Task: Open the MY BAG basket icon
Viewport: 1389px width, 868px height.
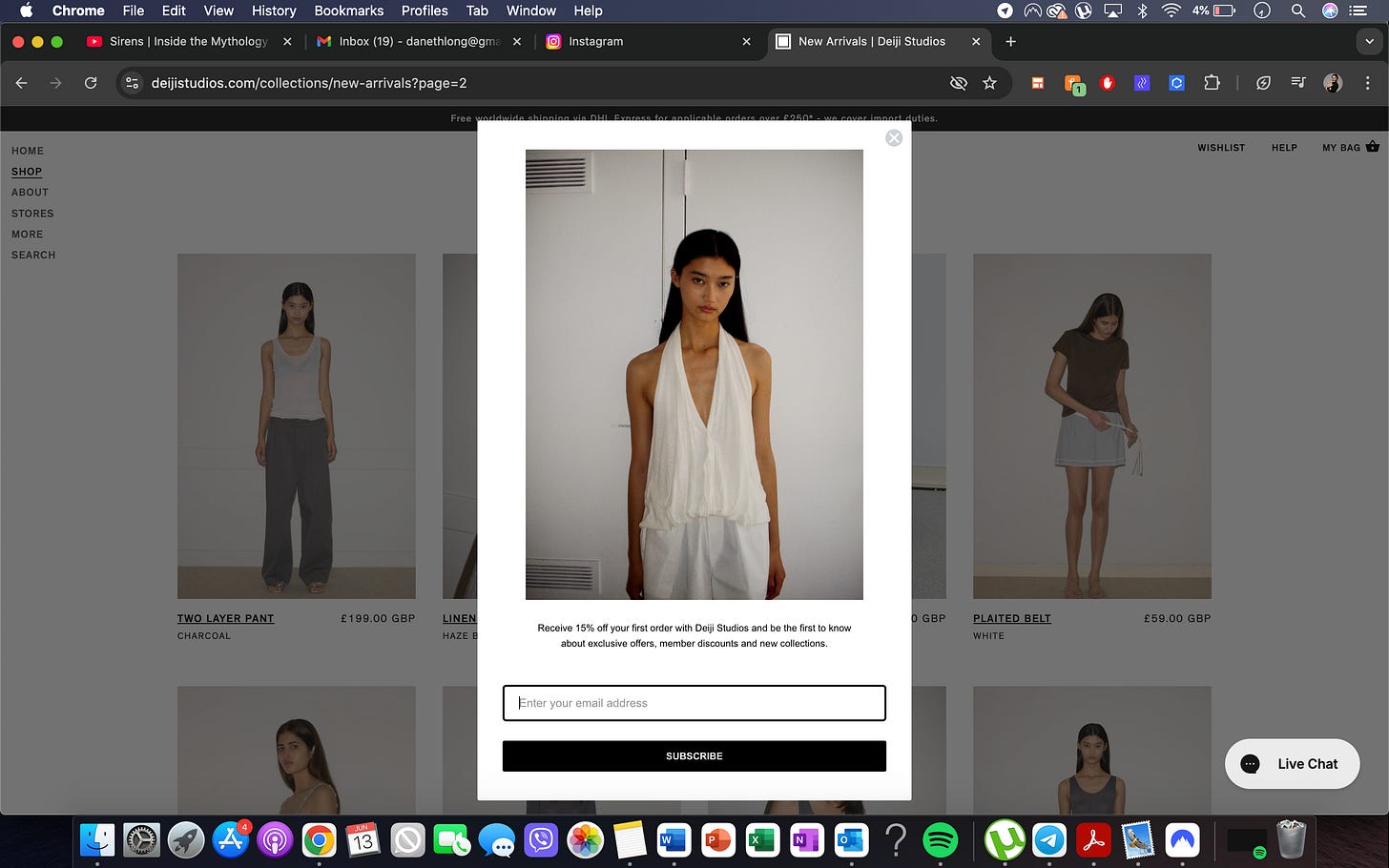Action: (x=1373, y=147)
